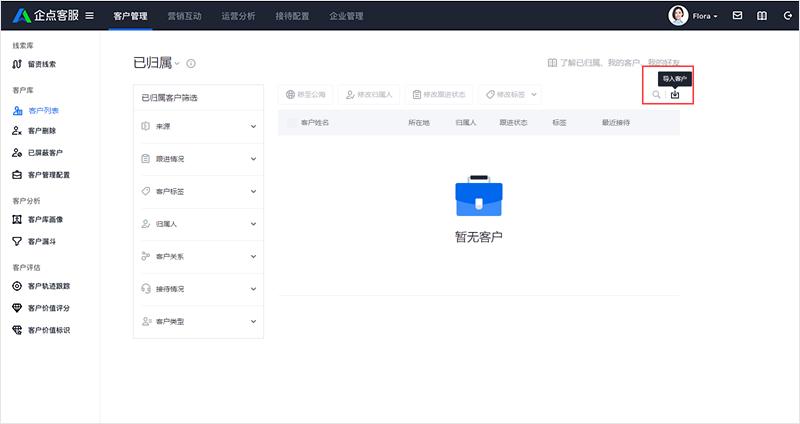Expand the 归属人 filter
This screenshot has width=800, height=424.
point(198,224)
